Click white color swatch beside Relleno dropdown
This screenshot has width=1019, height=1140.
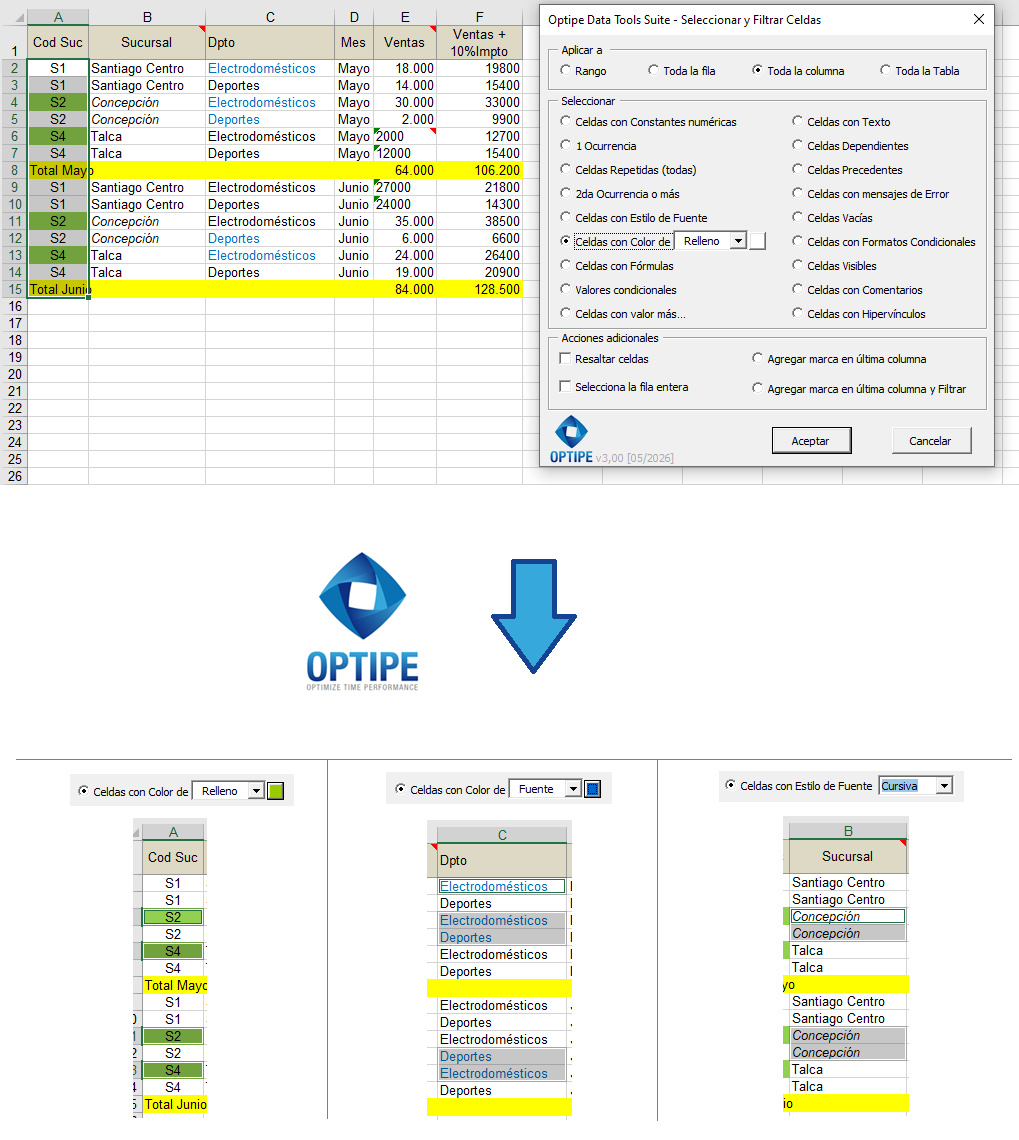tap(757, 241)
